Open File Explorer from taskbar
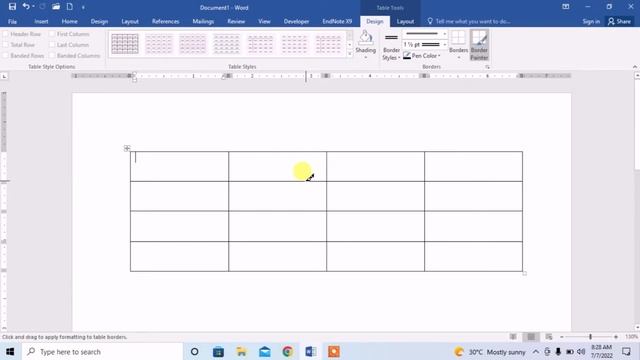 coord(241,351)
